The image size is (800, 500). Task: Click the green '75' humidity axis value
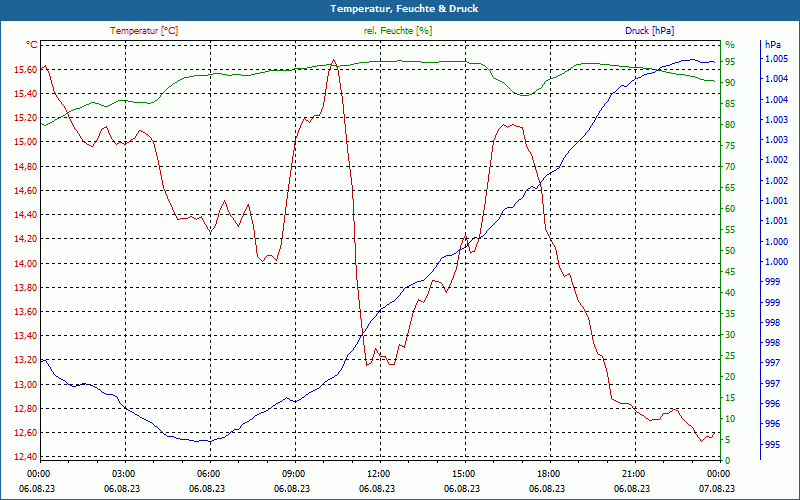(730, 146)
